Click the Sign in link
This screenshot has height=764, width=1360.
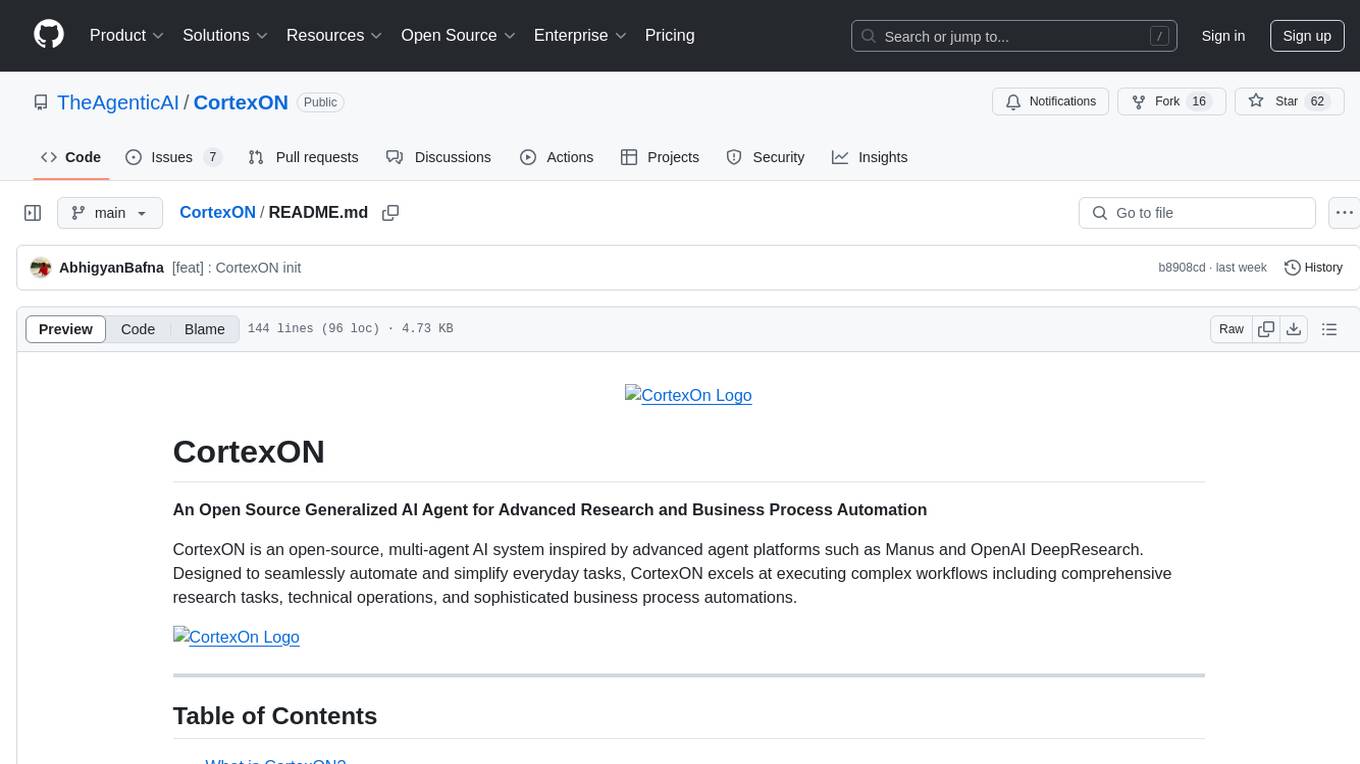1223,36
